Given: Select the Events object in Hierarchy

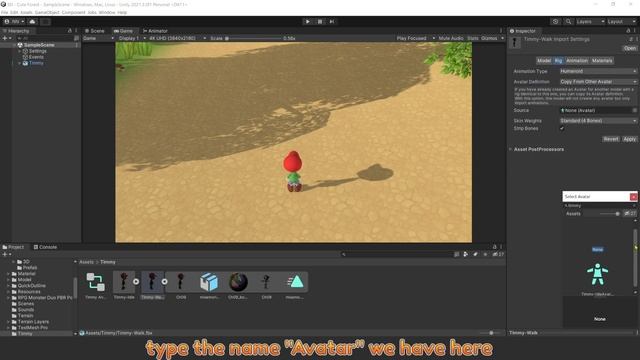Looking at the screenshot, I should click(x=36, y=57).
